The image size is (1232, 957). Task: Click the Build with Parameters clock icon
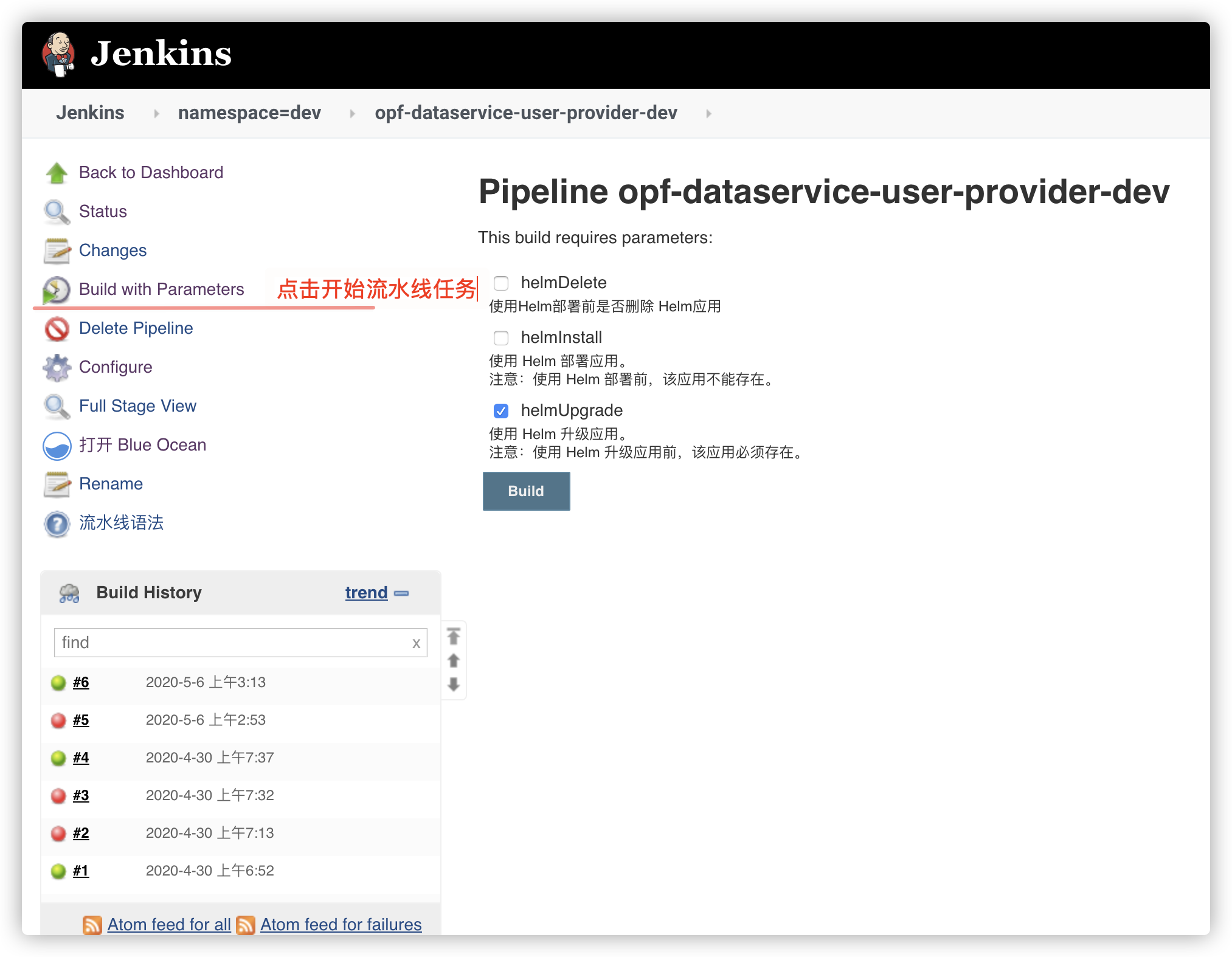(x=57, y=290)
